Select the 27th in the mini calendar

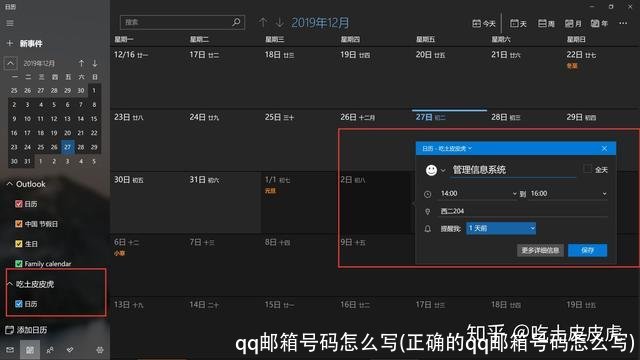point(67,147)
